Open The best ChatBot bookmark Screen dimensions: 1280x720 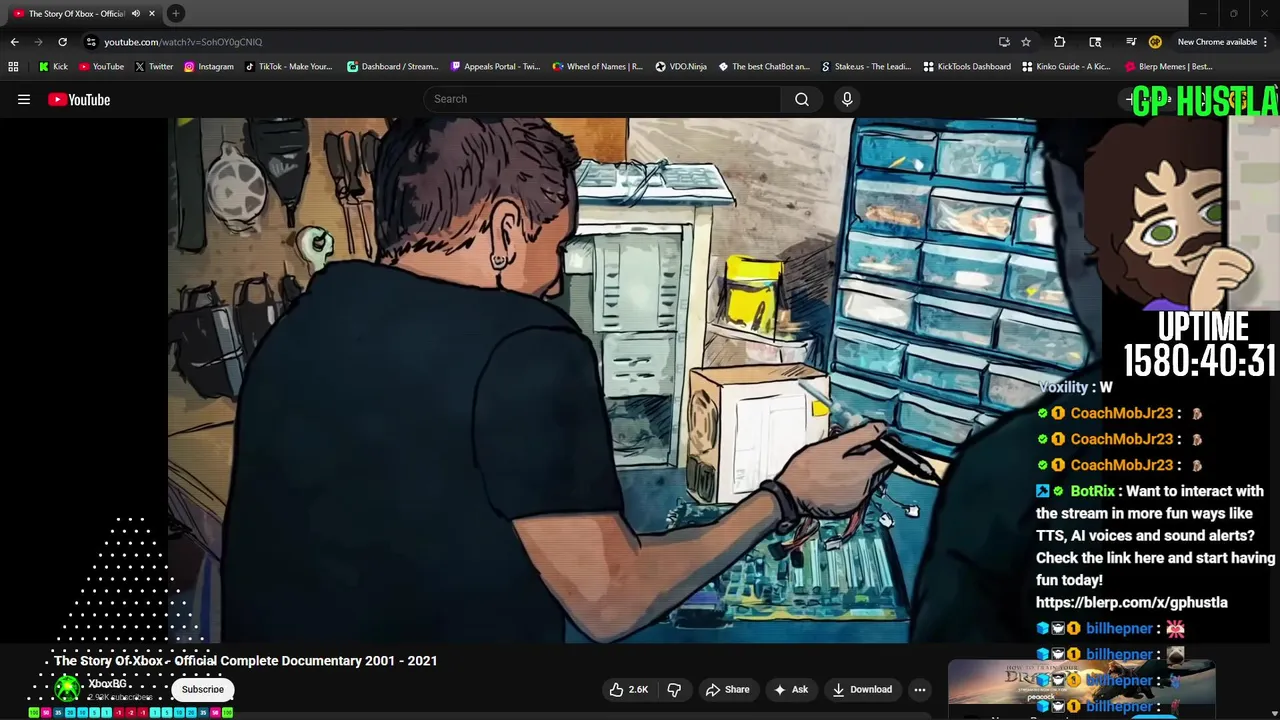763,67
